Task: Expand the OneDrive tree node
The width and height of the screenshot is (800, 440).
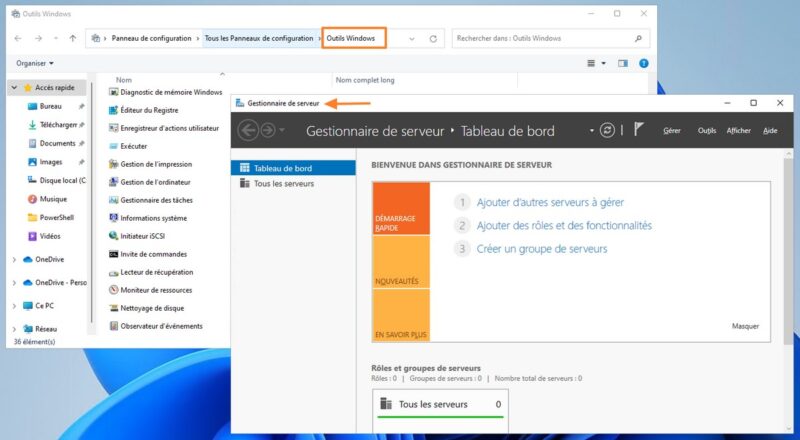Action: click(x=14, y=260)
